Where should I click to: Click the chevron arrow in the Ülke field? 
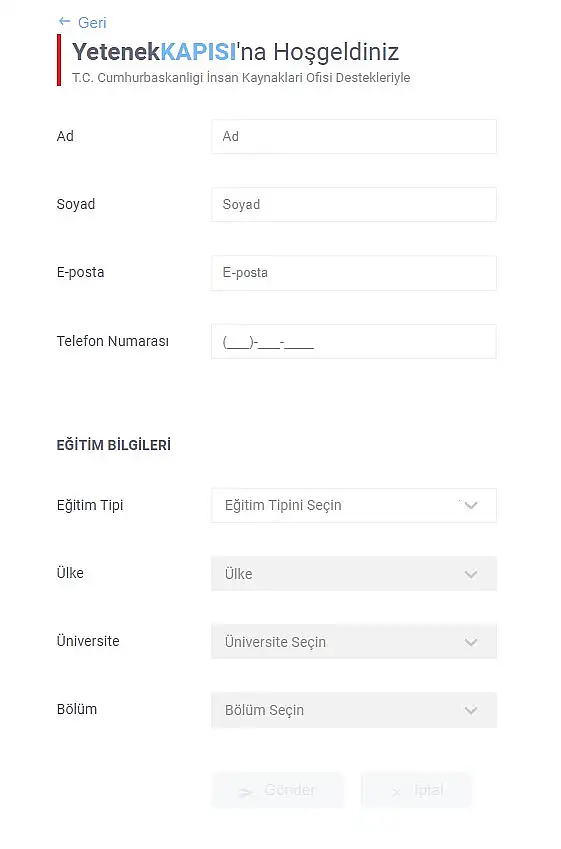[x=471, y=574]
